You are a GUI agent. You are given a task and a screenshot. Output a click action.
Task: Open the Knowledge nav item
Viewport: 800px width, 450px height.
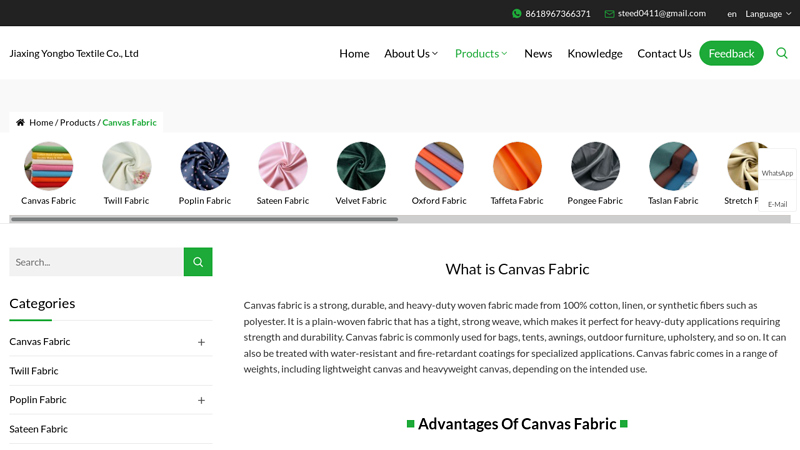(595, 54)
